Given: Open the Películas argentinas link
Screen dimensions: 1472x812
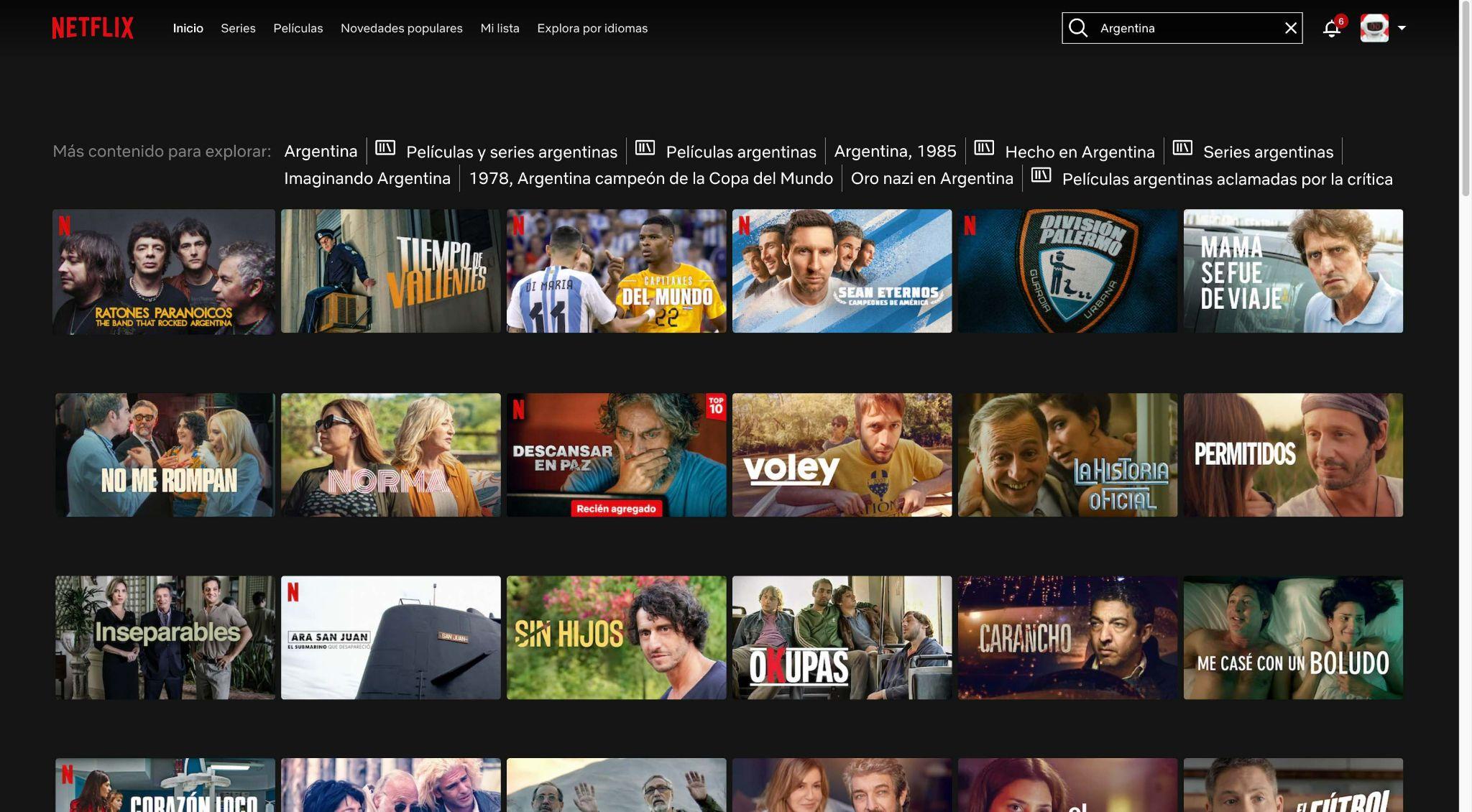Looking at the screenshot, I should (x=741, y=152).
